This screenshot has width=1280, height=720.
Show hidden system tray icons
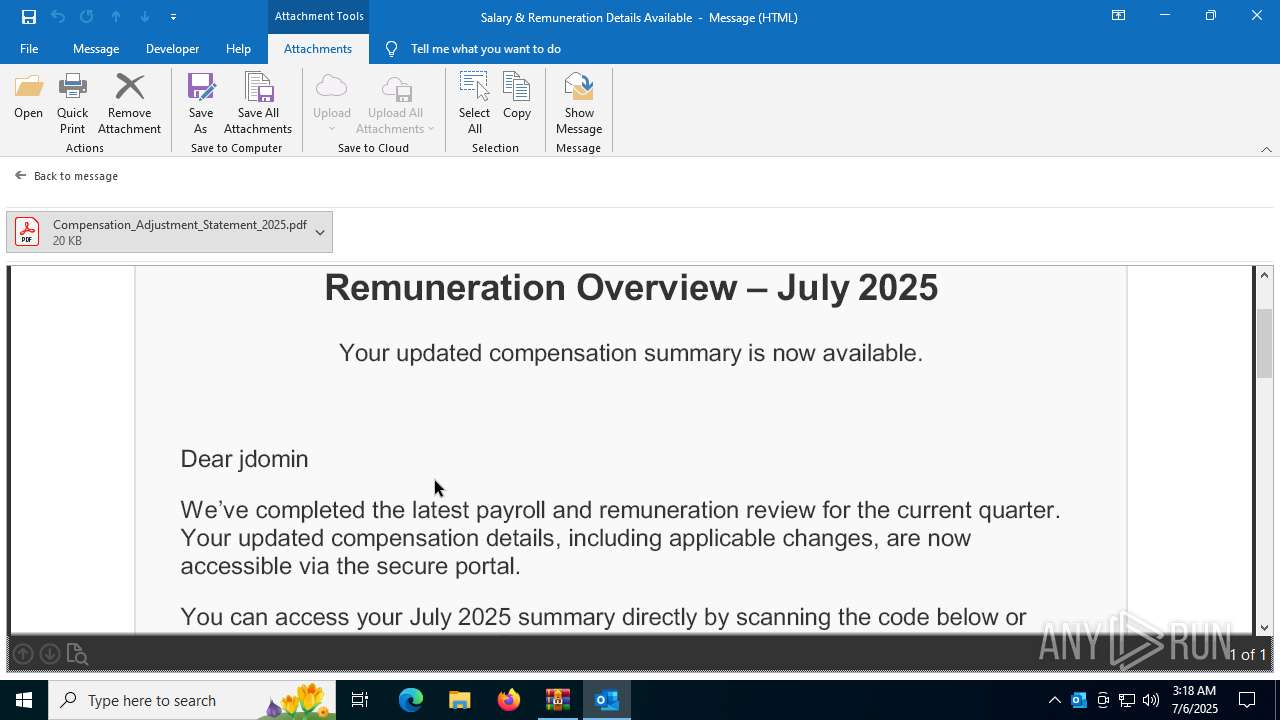click(1054, 700)
